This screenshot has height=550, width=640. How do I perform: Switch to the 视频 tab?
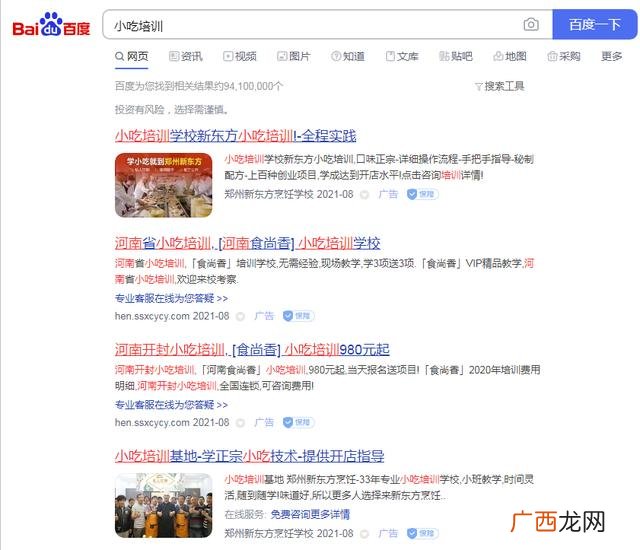[240, 56]
